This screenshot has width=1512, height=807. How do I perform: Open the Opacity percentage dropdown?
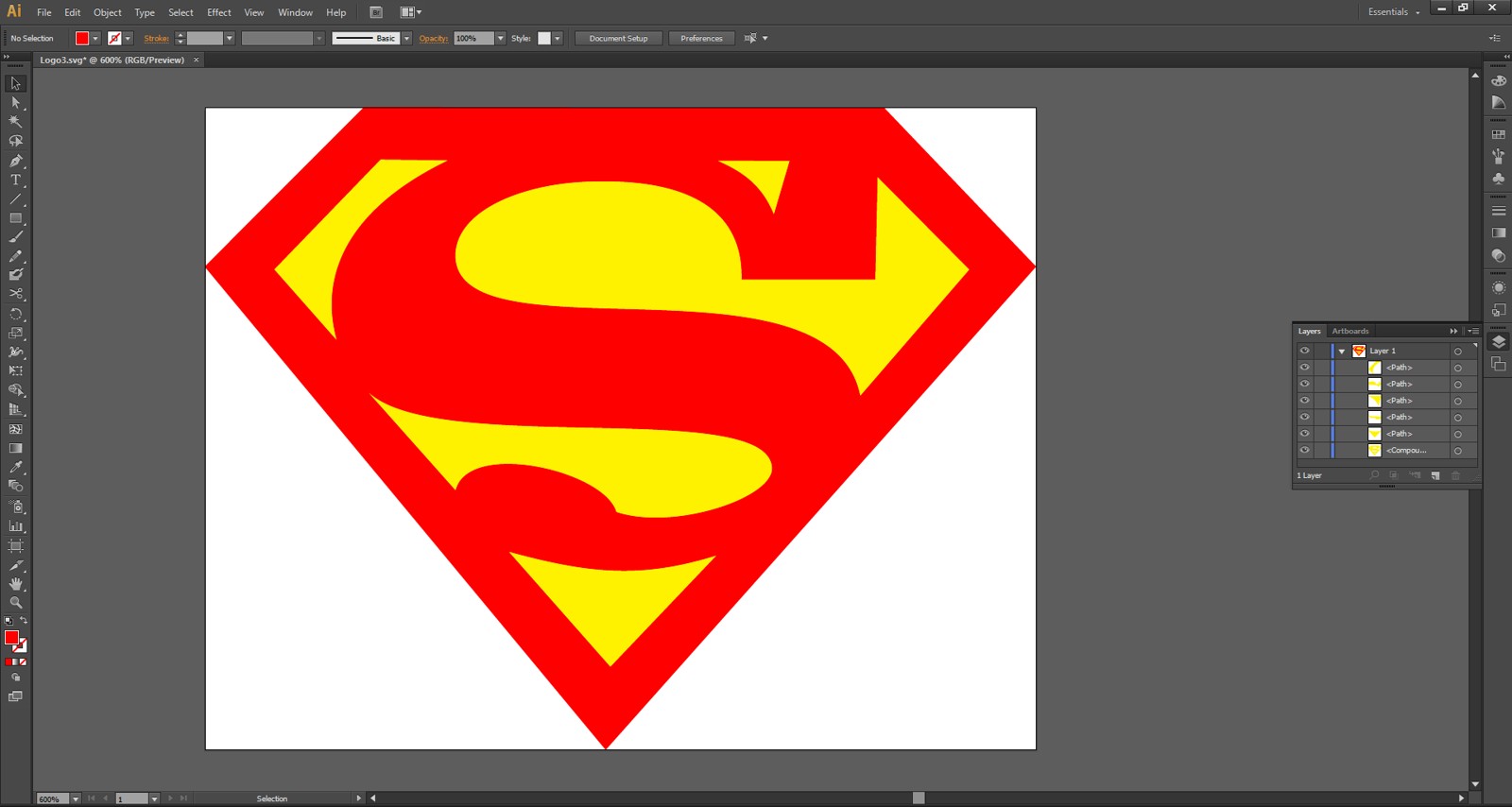(x=500, y=39)
